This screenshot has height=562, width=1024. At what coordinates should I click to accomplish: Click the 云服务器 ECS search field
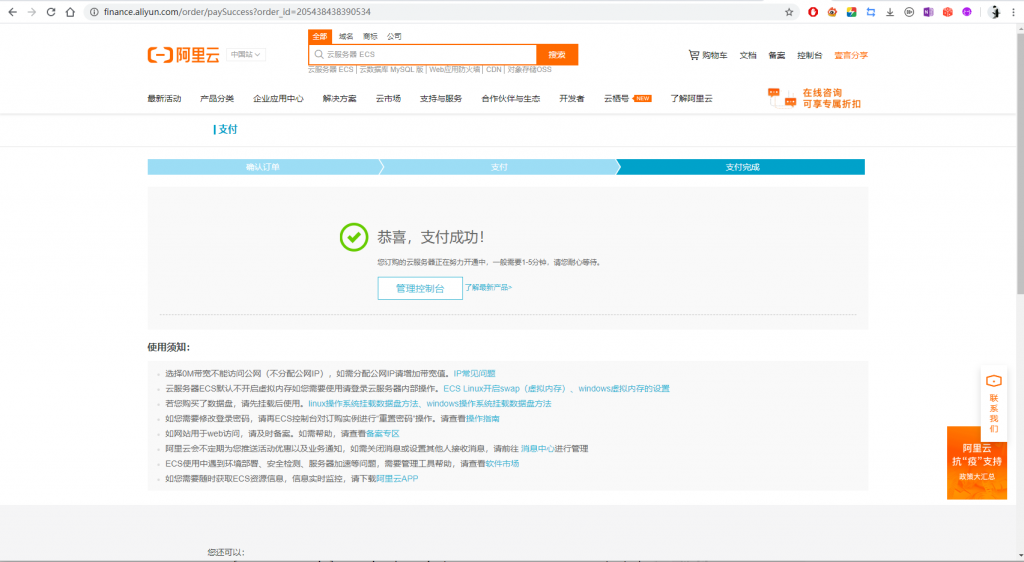425,54
